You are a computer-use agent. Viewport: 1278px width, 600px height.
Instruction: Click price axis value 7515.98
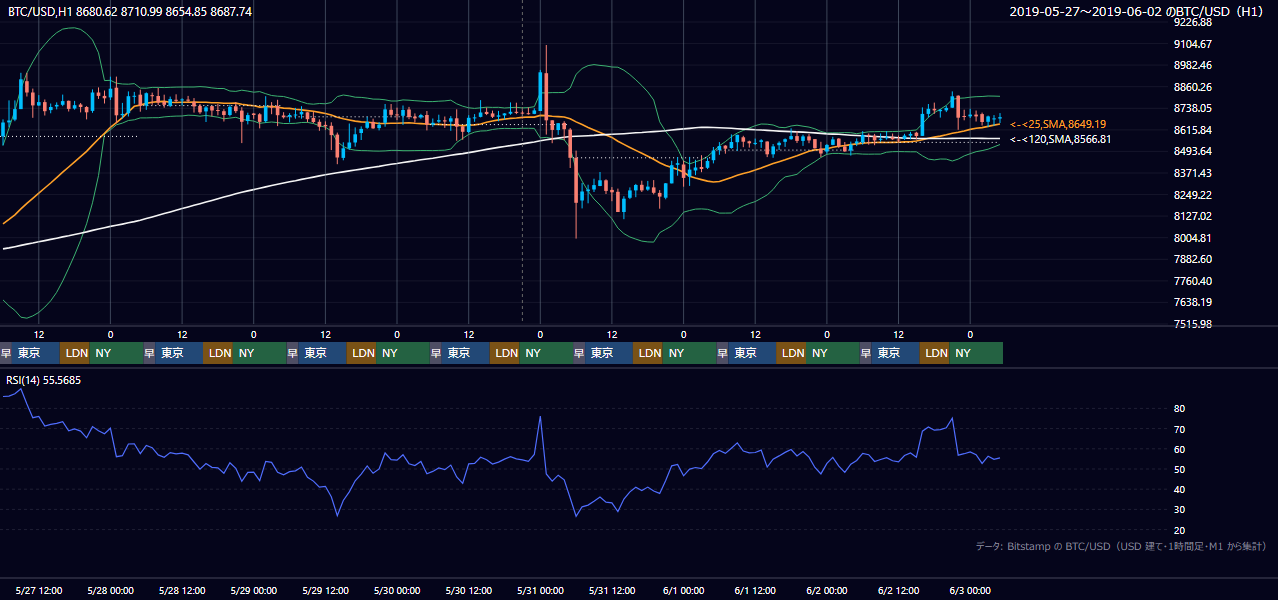[x=1193, y=324]
